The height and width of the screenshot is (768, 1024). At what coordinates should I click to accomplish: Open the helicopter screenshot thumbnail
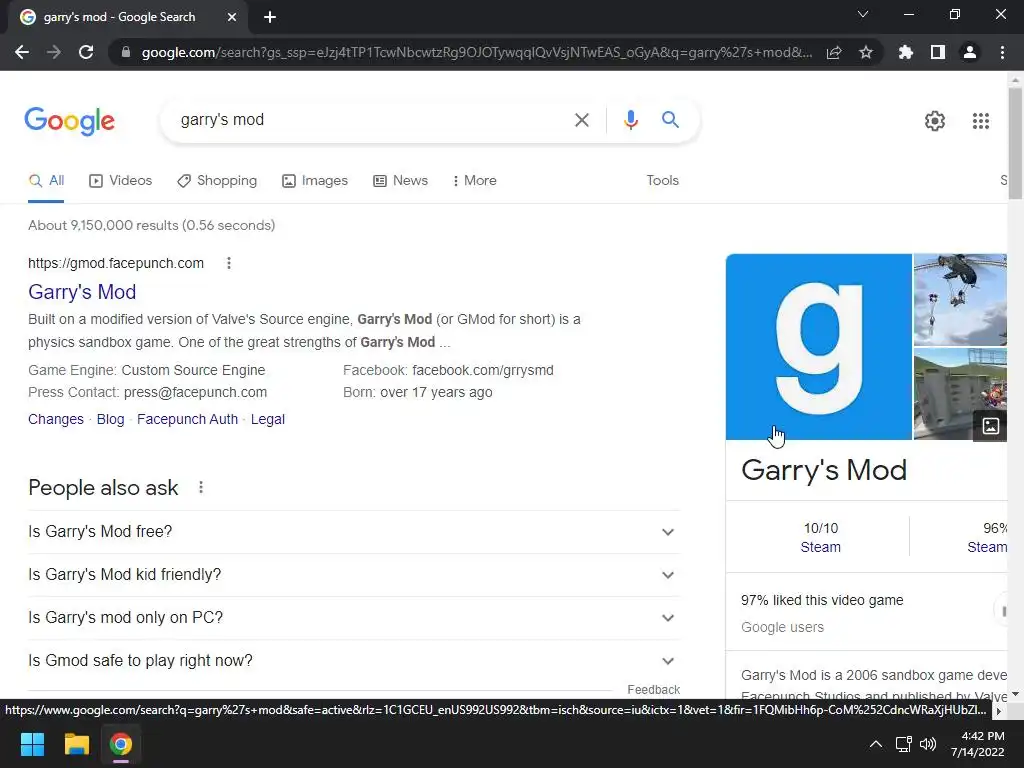pyautogui.click(x=960, y=300)
